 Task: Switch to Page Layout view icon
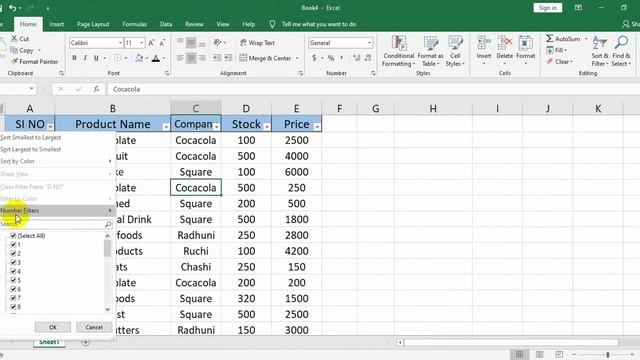[x=539, y=354]
